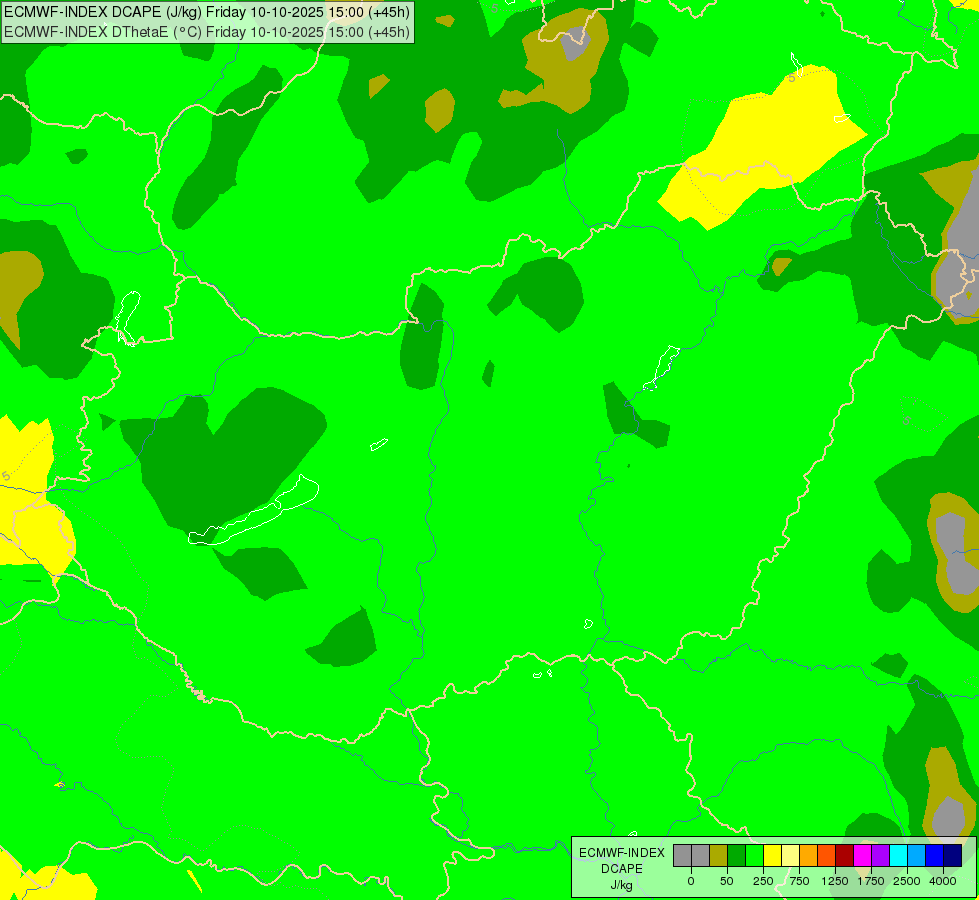Click the DThetaE (°C) title line

pos(207,32)
